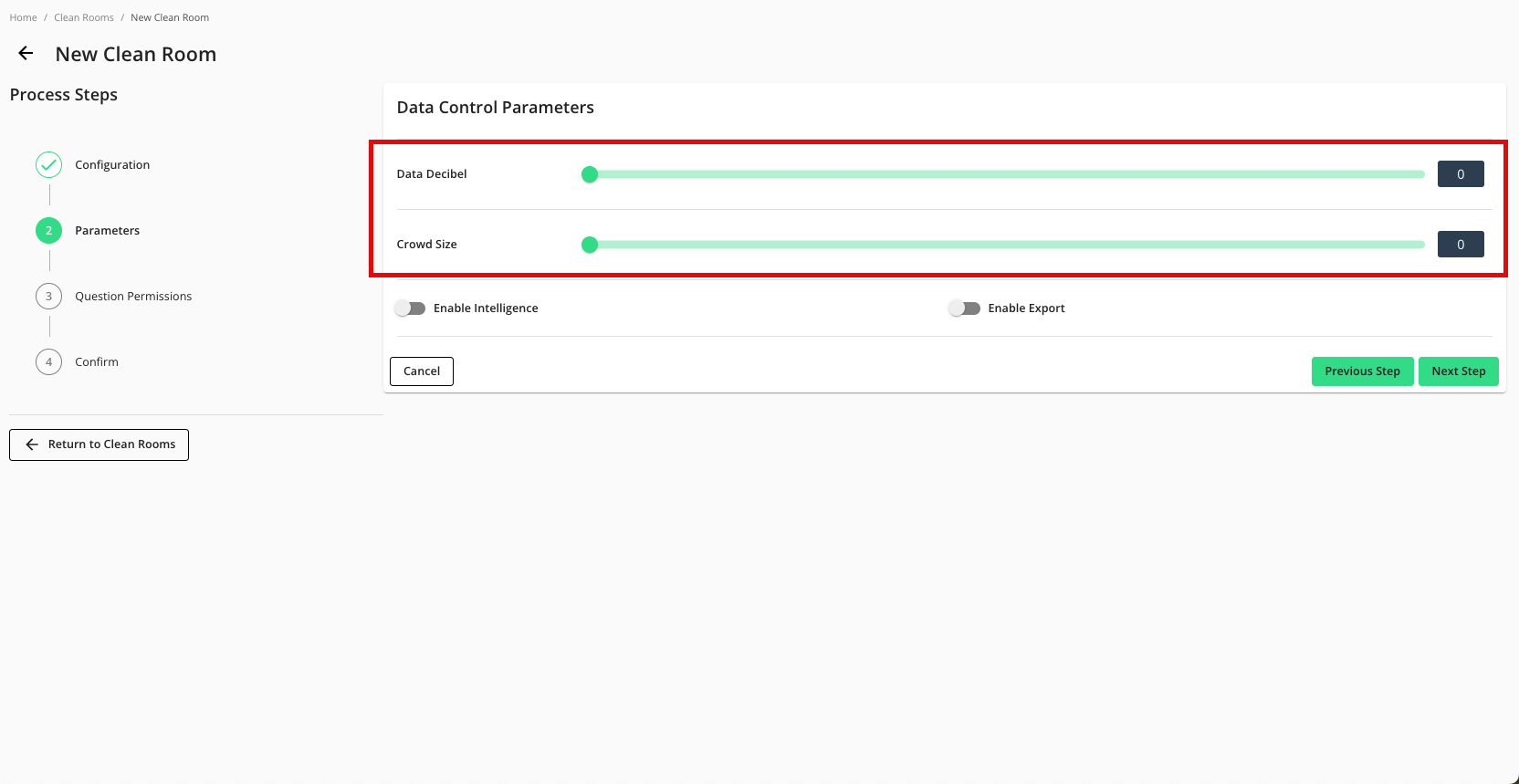The image size is (1519, 784).
Task: Go to Clean Rooms breadcrumb
Action: pos(84,17)
